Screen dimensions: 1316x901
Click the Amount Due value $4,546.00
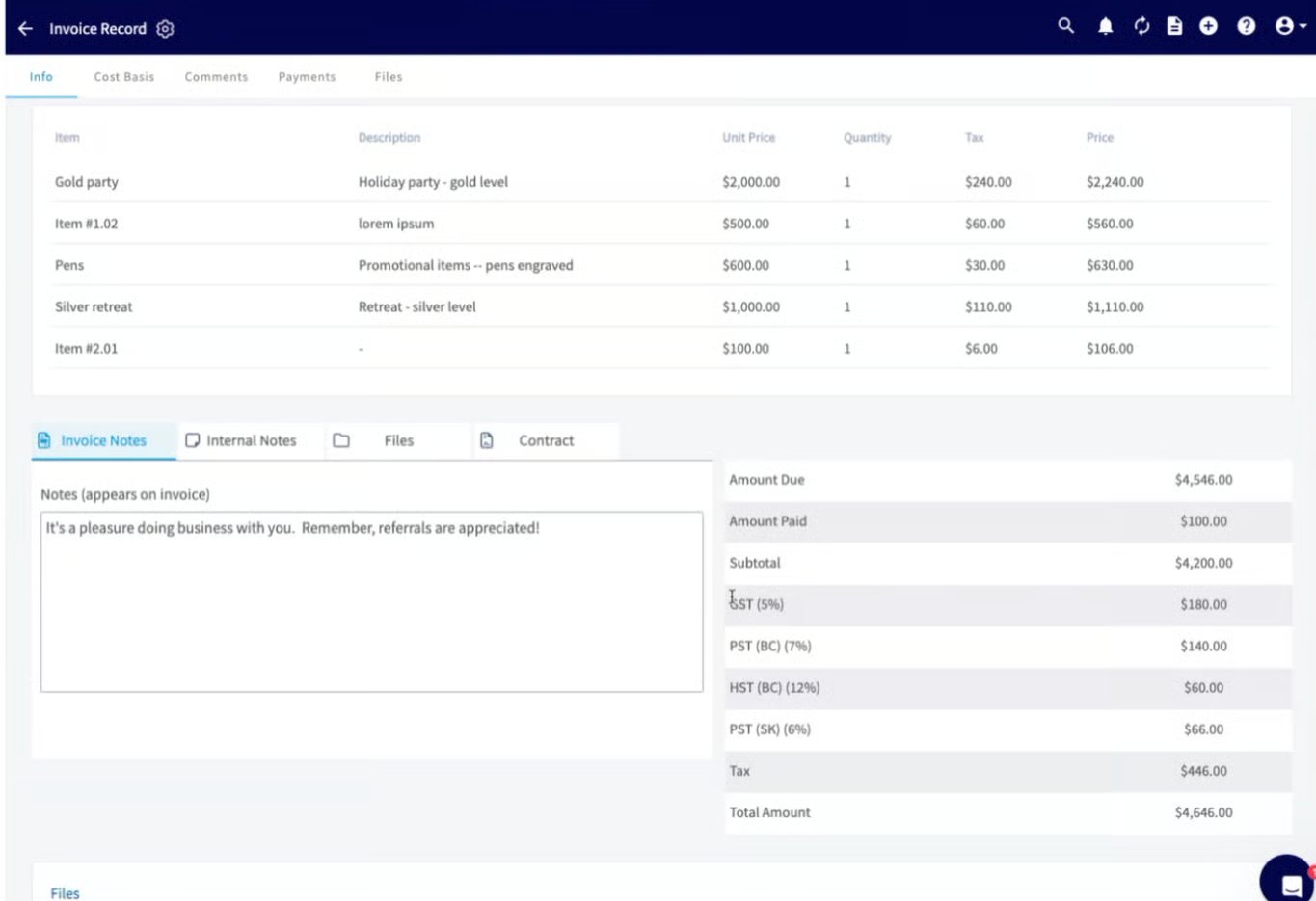[1203, 480]
